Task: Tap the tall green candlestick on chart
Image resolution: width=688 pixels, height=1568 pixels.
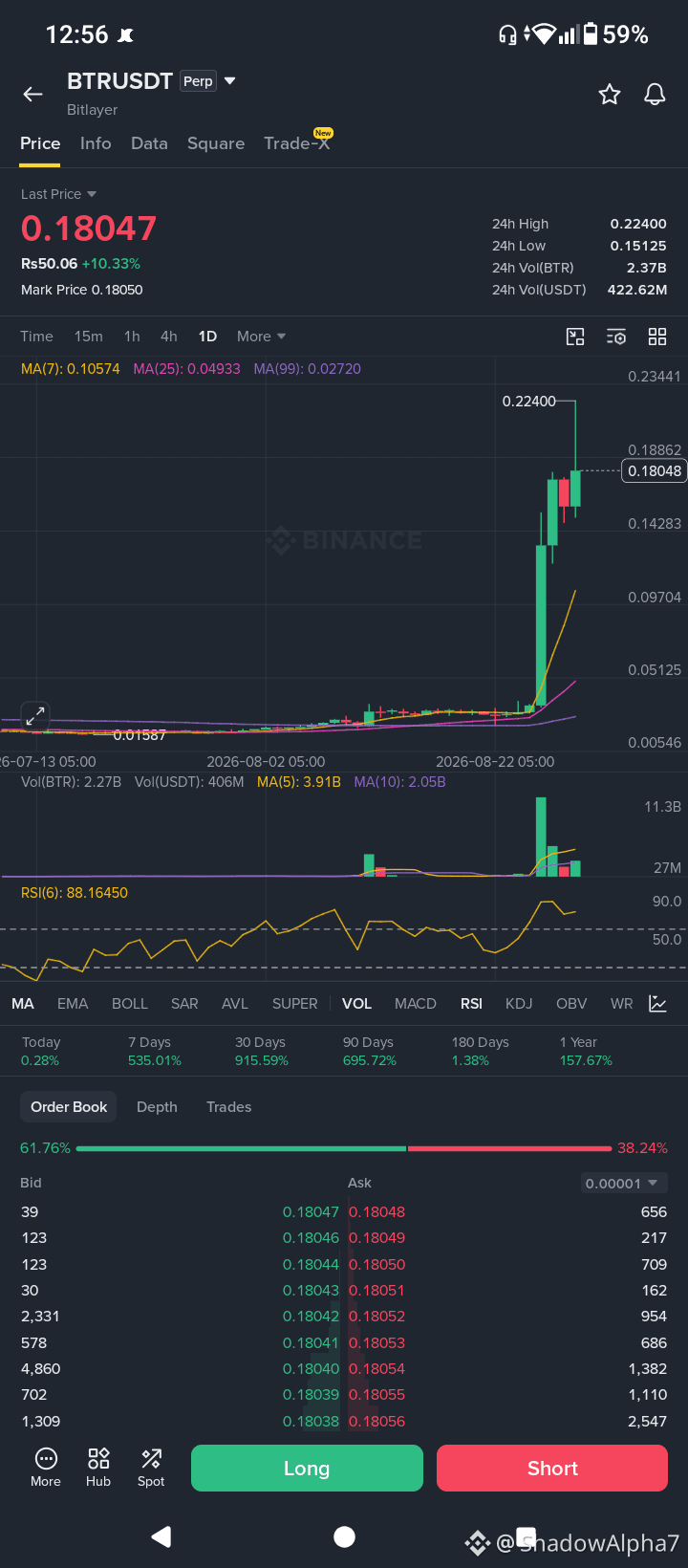Action: (x=542, y=626)
